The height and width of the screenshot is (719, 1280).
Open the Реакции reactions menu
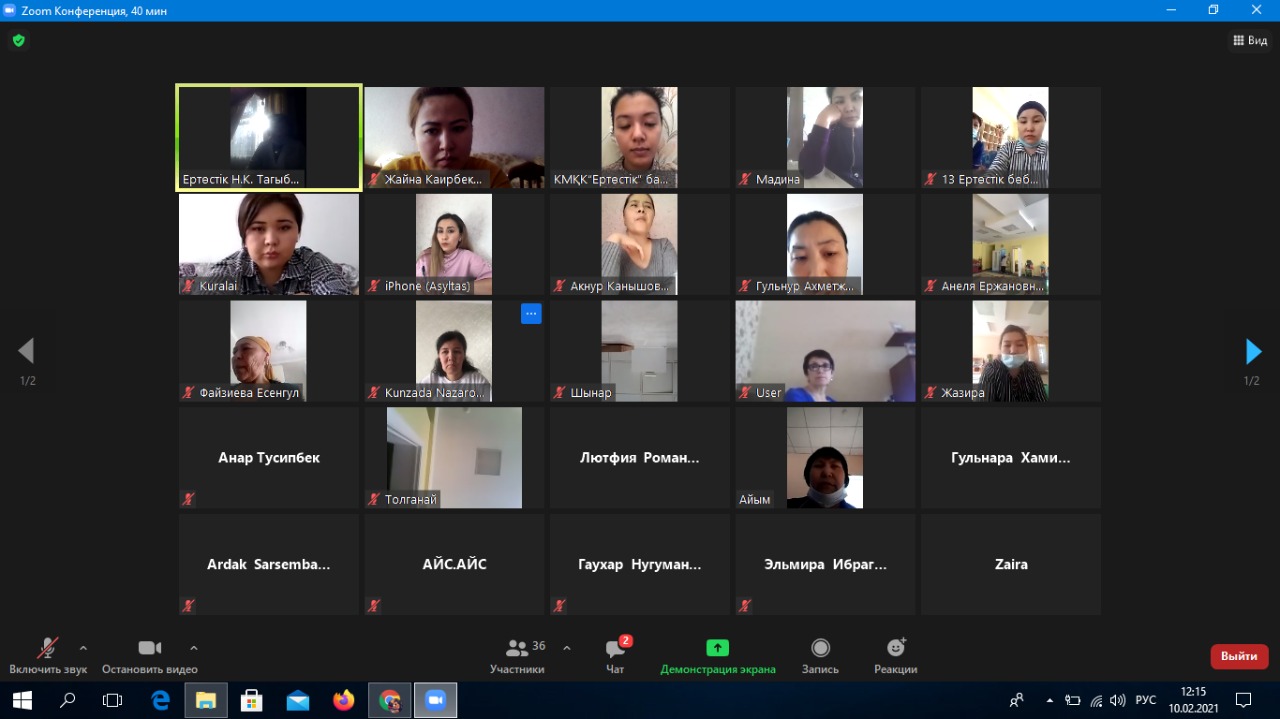tap(895, 649)
